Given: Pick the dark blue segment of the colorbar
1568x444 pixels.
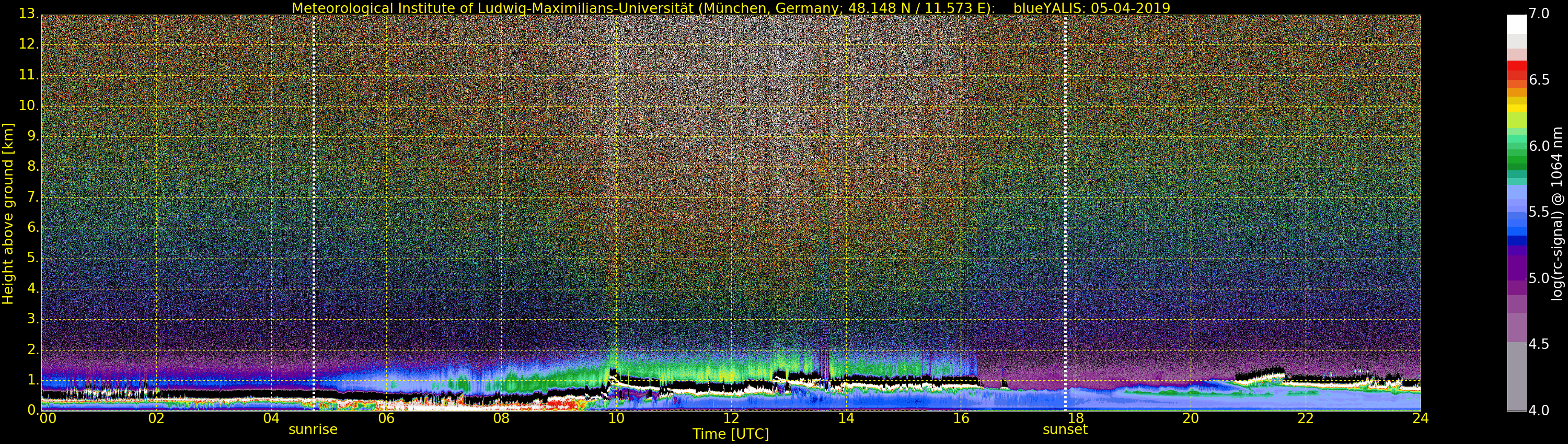Looking at the screenshot, I should 1517,240.
